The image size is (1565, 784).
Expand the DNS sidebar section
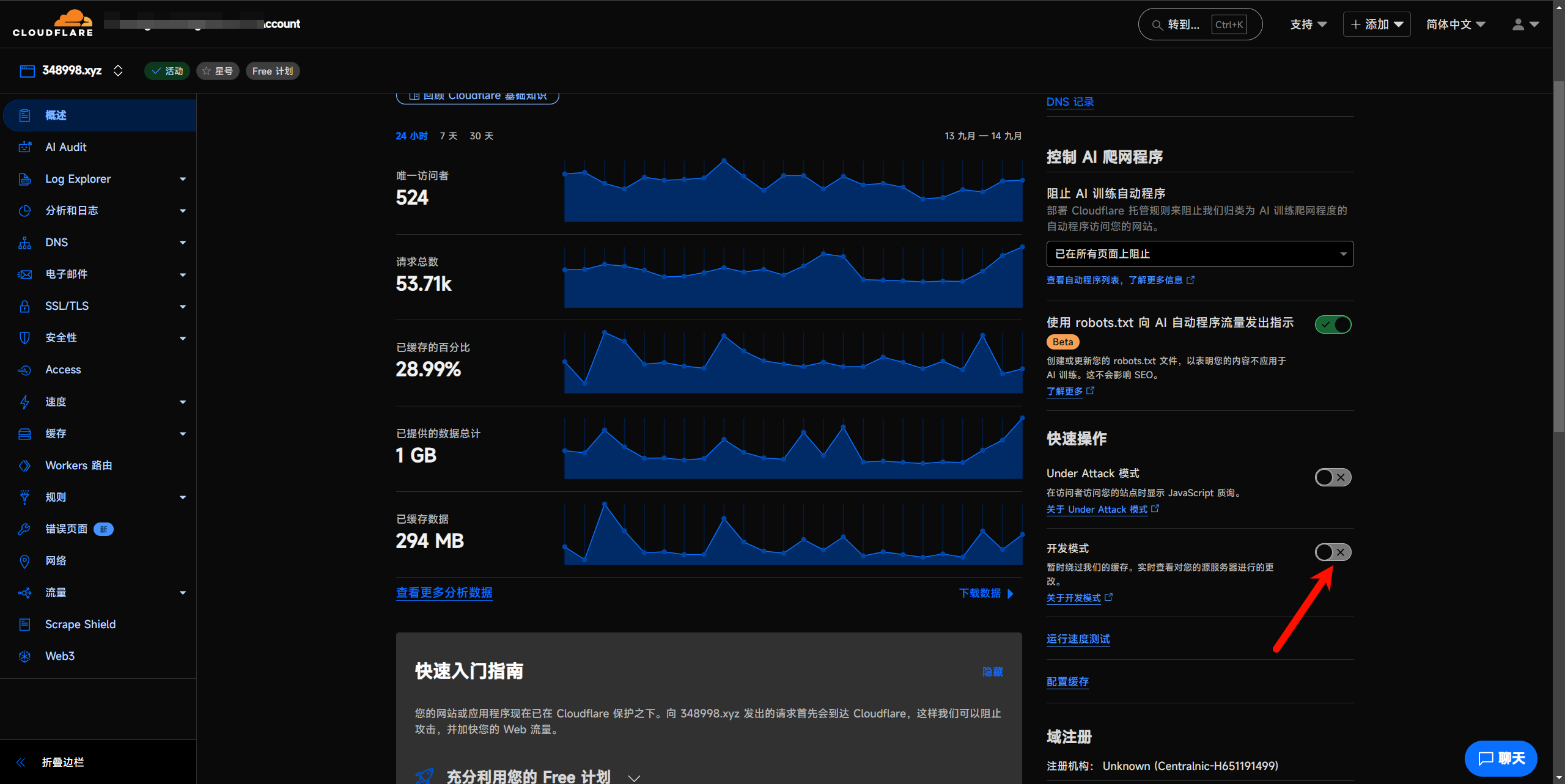pyautogui.click(x=182, y=243)
